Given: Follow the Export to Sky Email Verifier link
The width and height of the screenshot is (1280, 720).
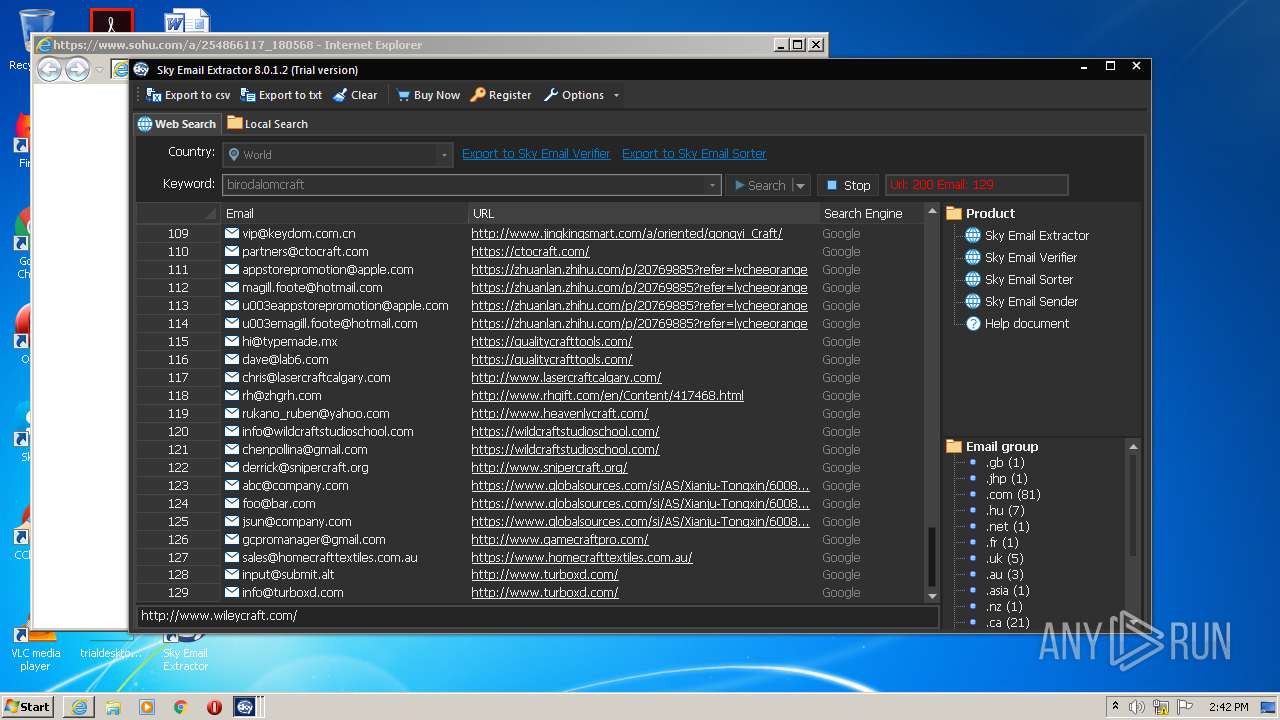Looking at the screenshot, I should point(536,154).
